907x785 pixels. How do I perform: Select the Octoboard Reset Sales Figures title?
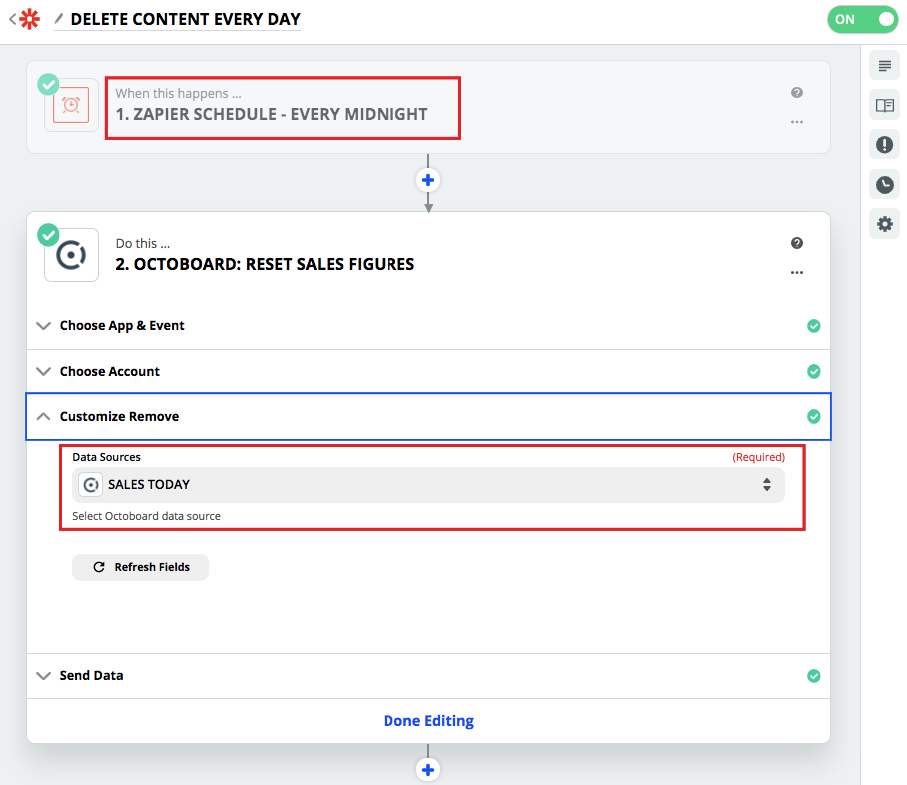264,264
